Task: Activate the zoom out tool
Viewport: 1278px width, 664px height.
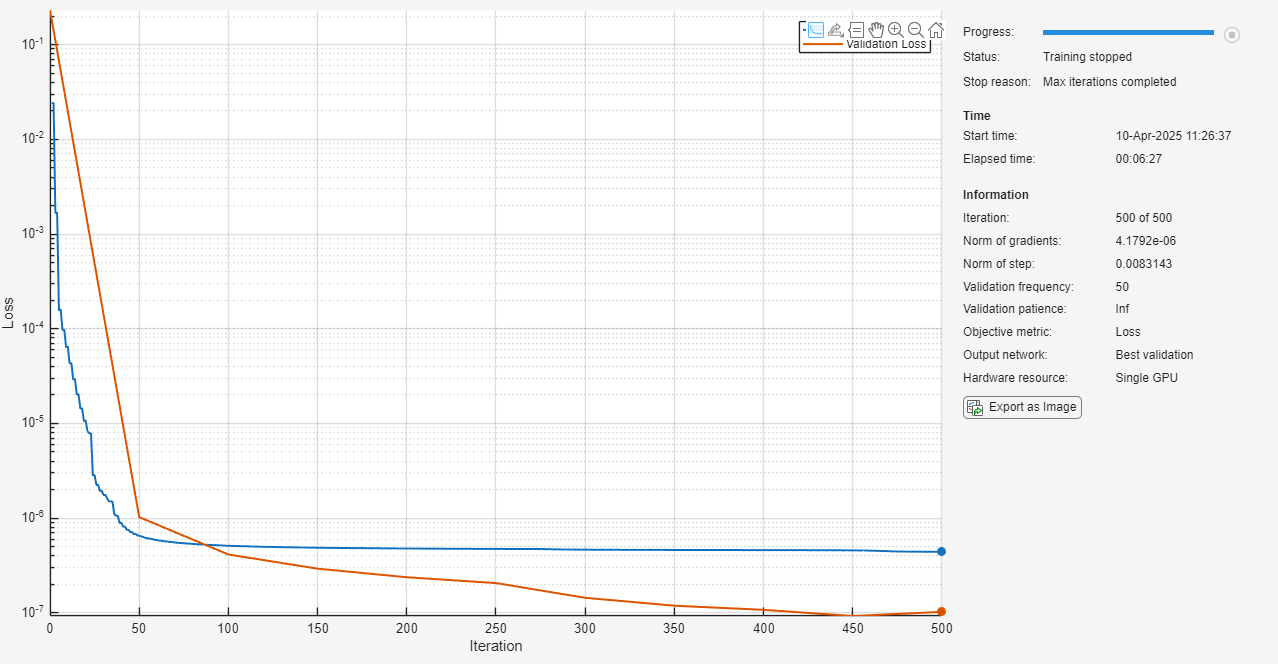Action: [x=916, y=30]
